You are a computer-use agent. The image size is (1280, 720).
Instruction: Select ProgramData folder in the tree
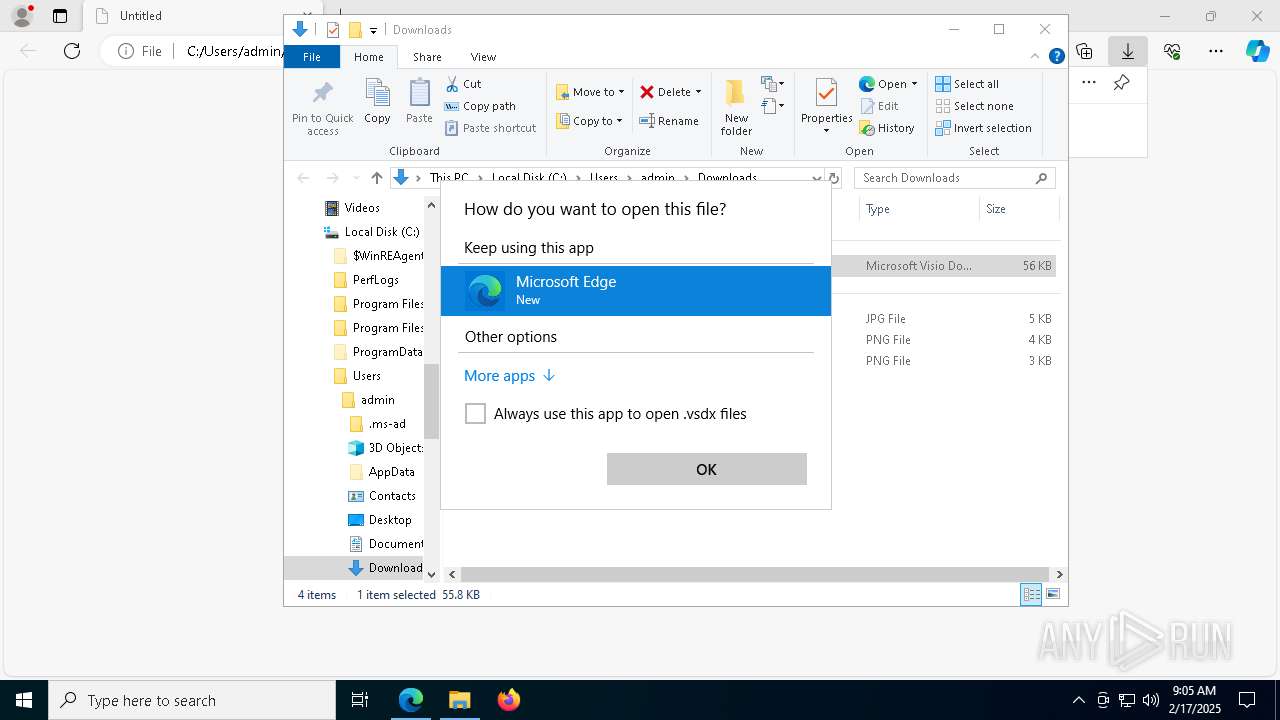click(x=377, y=352)
